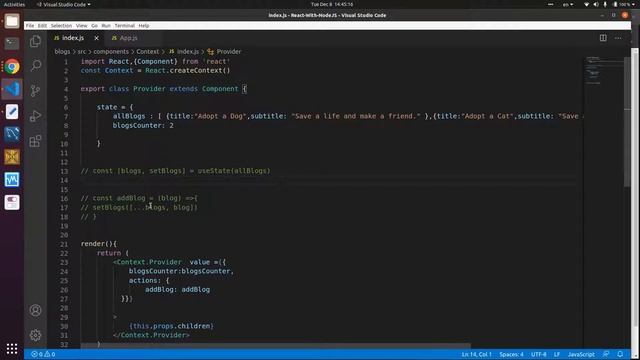Open the View menu

(81, 25)
